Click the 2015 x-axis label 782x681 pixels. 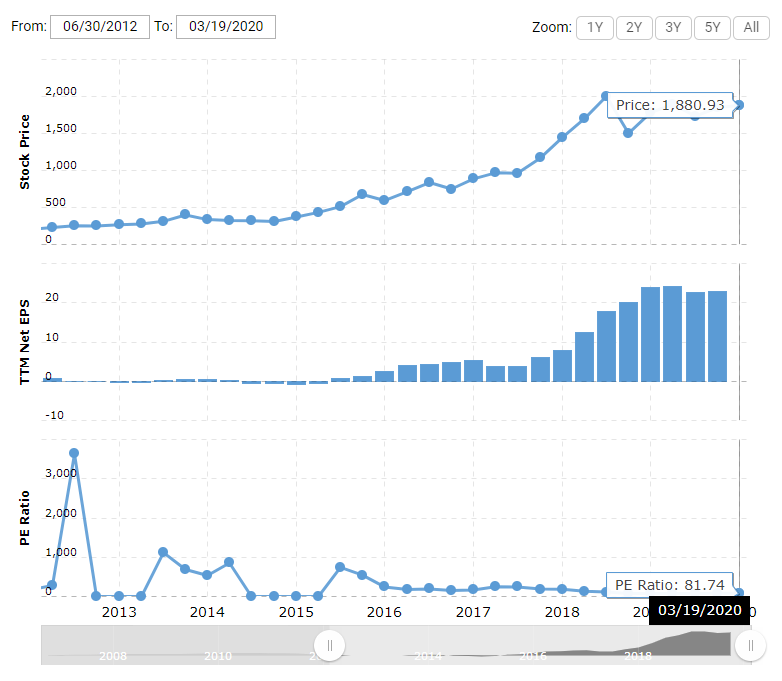tap(296, 612)
